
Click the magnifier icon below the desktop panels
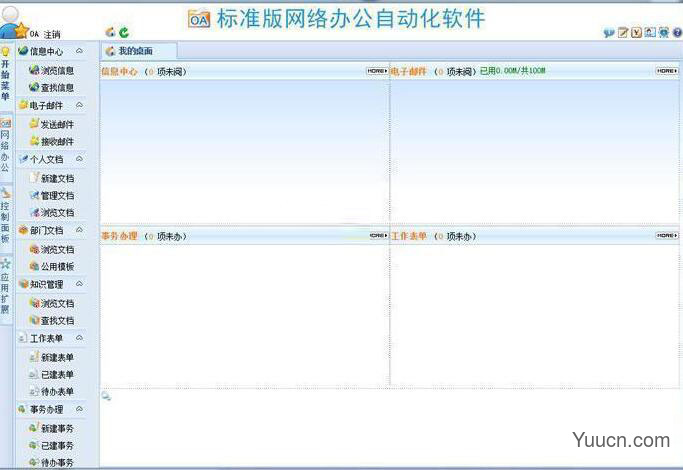click(106, 396)
